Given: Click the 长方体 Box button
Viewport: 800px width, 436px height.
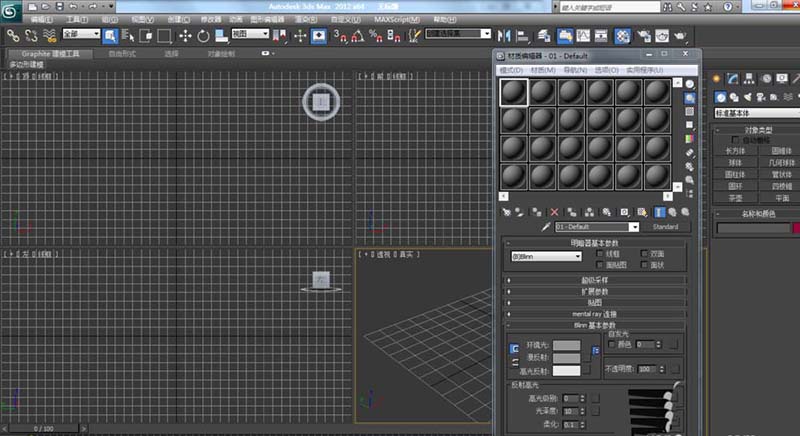Looking at the screenshot, I should click(735, 151).
